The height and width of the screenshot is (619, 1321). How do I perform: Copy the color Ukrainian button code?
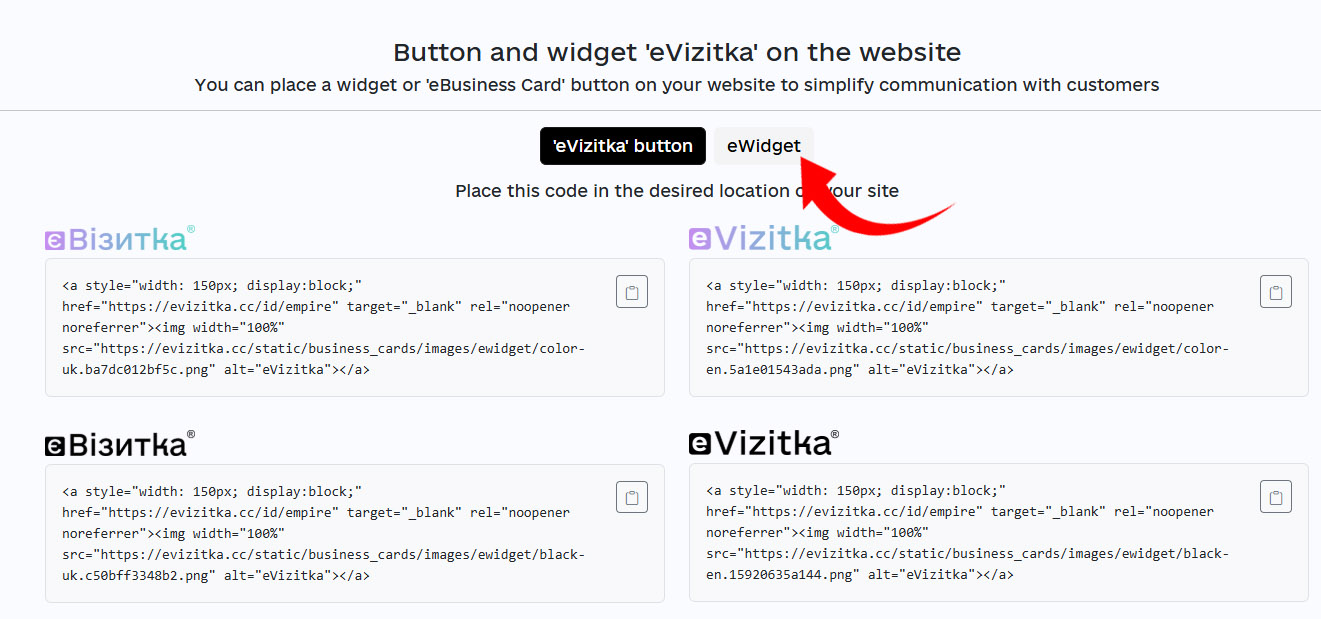coord(632,292)
